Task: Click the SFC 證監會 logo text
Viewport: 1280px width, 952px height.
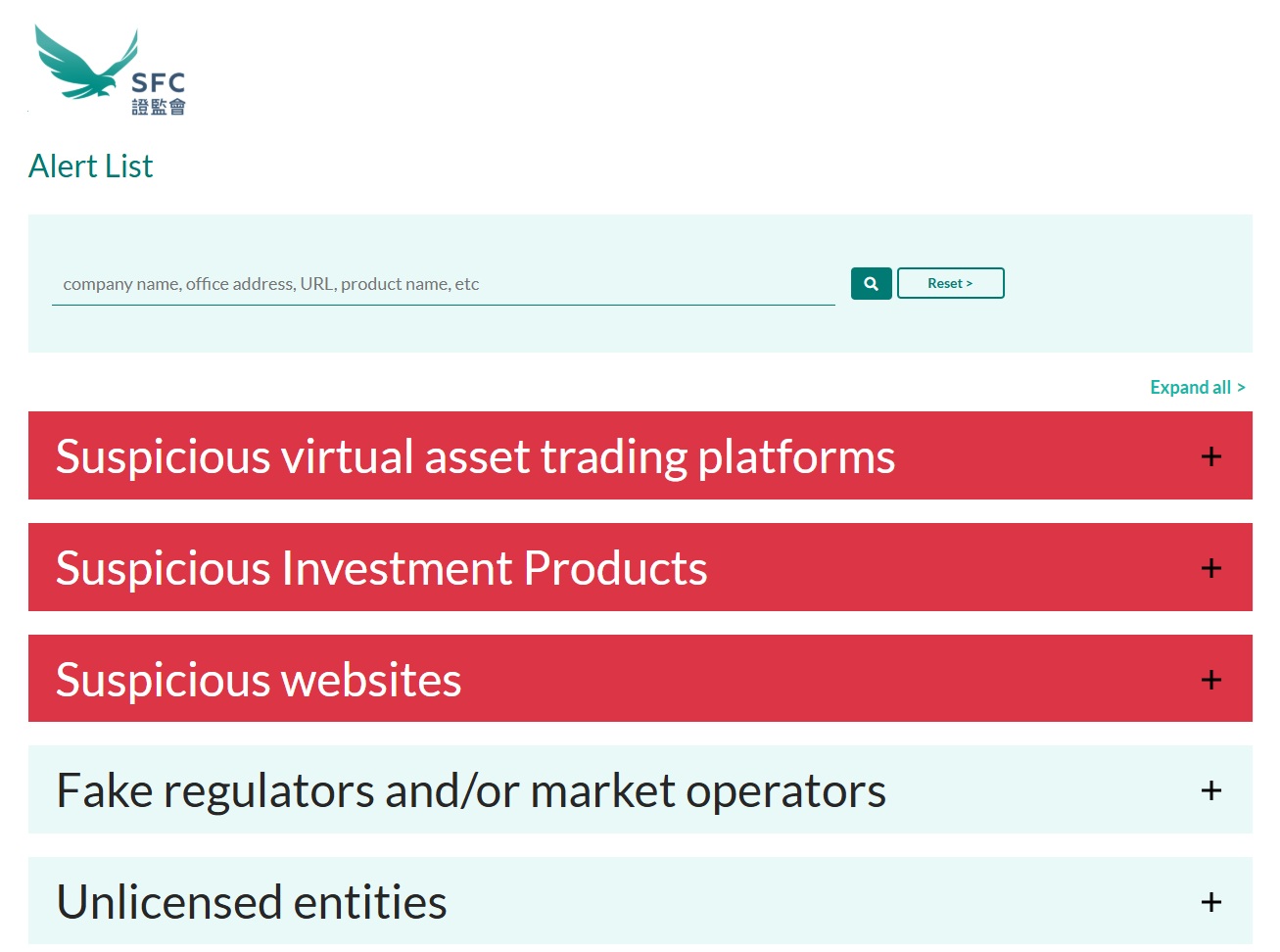Action: (159, 94)
